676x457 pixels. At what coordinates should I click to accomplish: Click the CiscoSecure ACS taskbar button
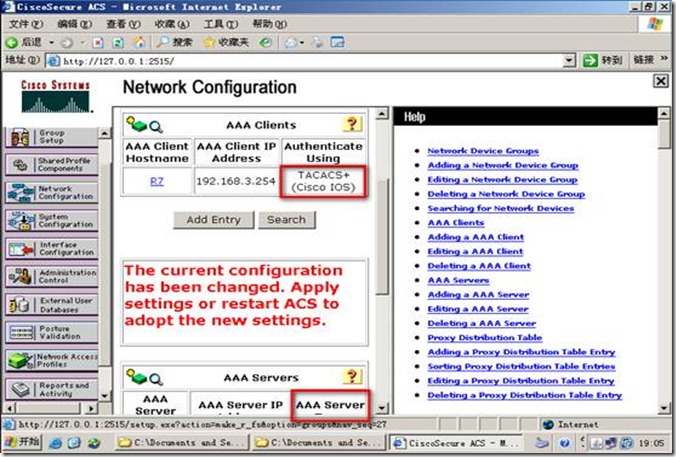458,443
